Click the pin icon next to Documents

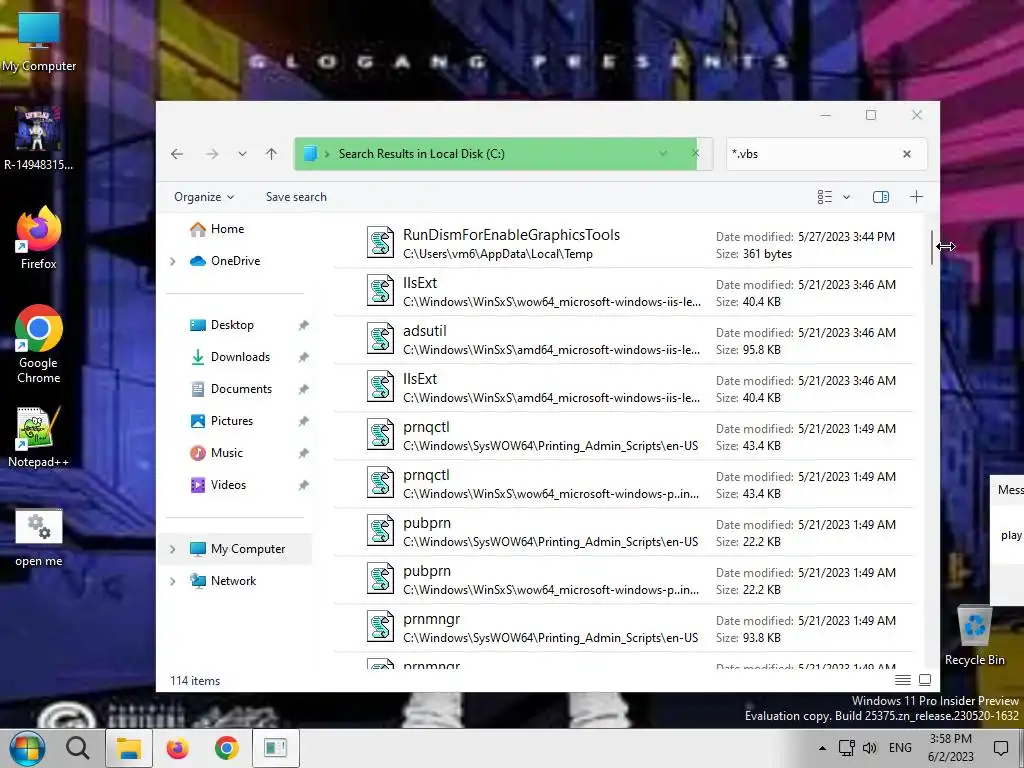tap(304, 389)
